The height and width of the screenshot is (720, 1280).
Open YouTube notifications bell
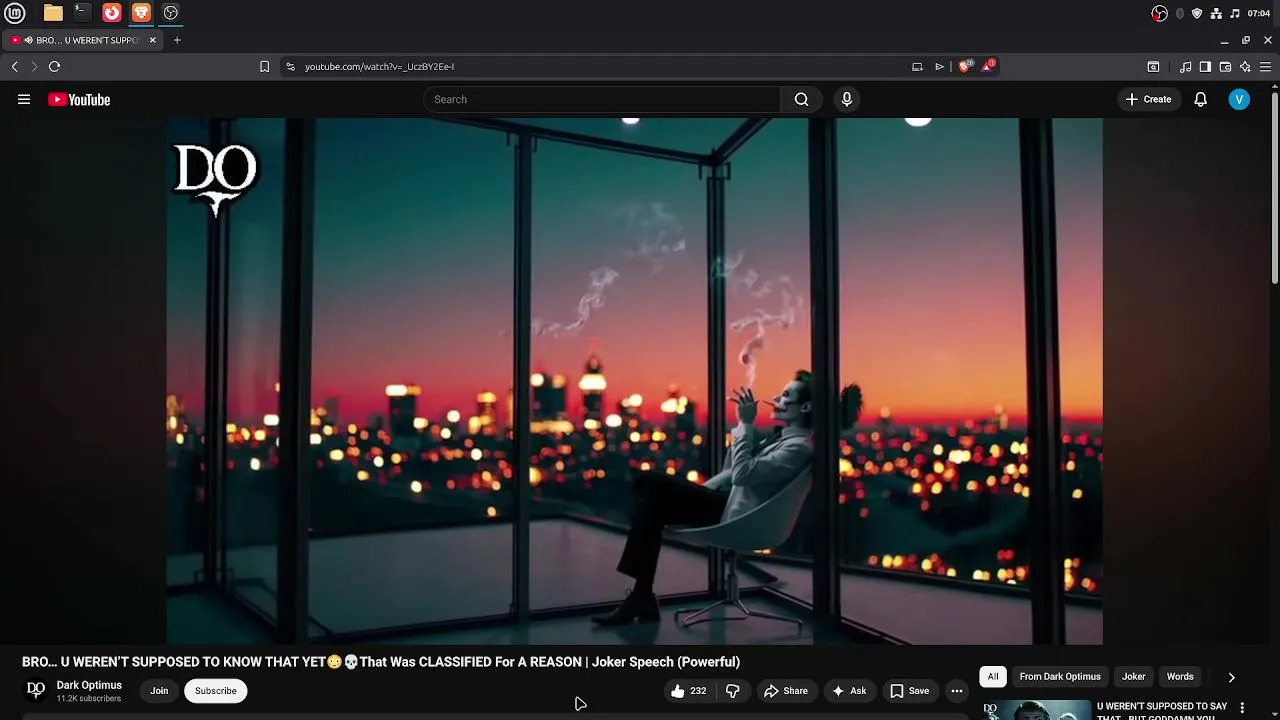click(x=1200, y=99)
